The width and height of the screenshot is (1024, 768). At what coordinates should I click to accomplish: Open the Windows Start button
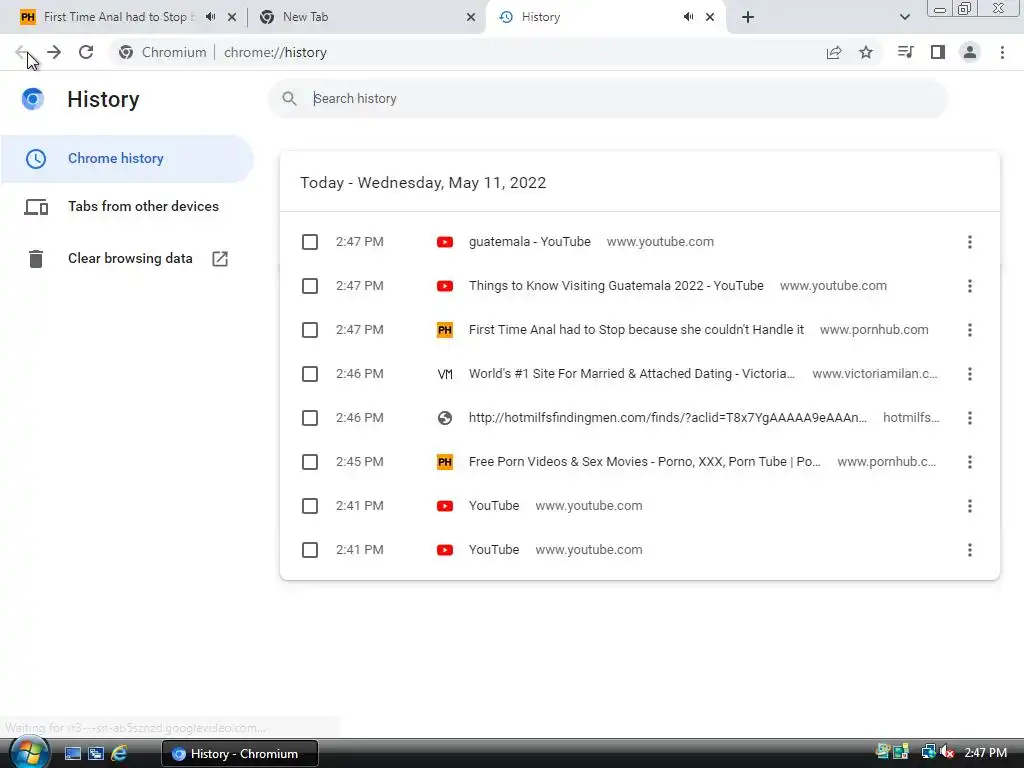pos(29,753)
